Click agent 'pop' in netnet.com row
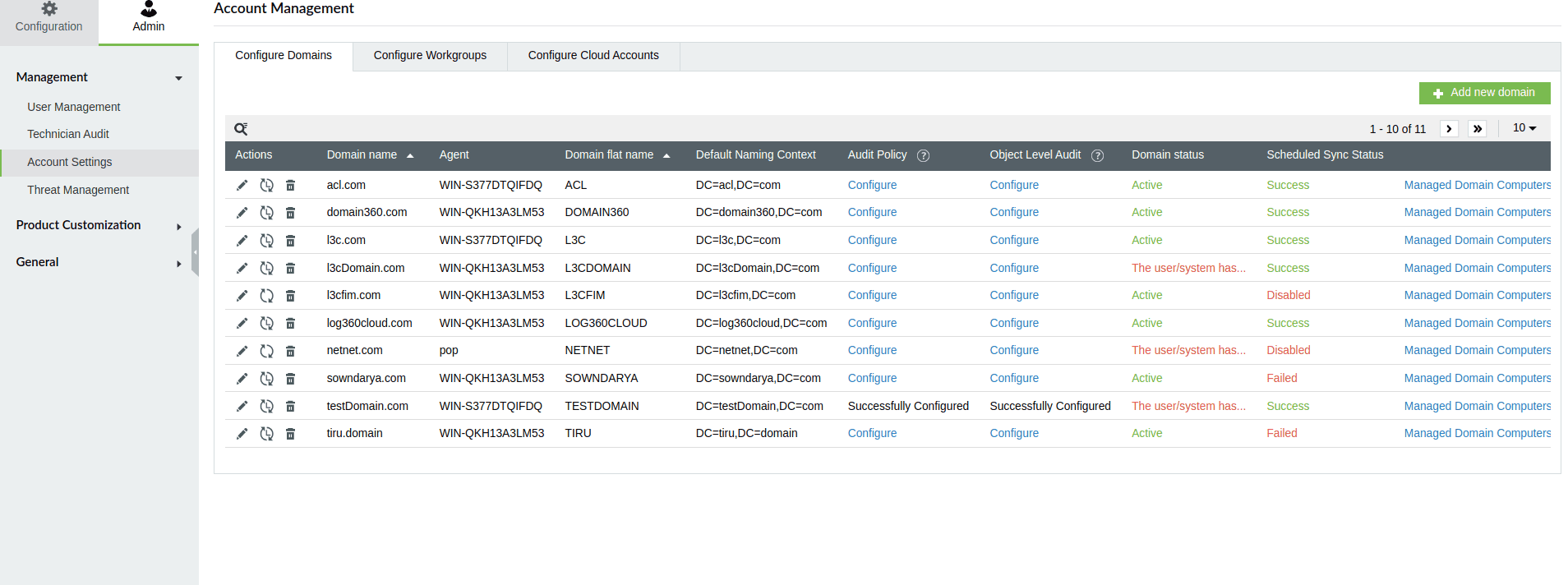 [x=449, y=350]
